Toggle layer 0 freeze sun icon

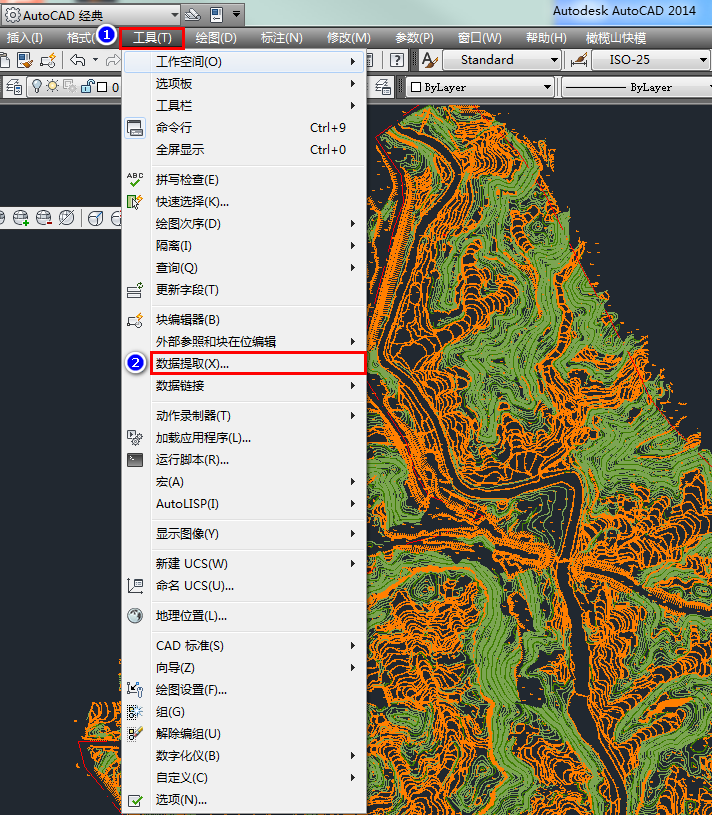[52, 86]
